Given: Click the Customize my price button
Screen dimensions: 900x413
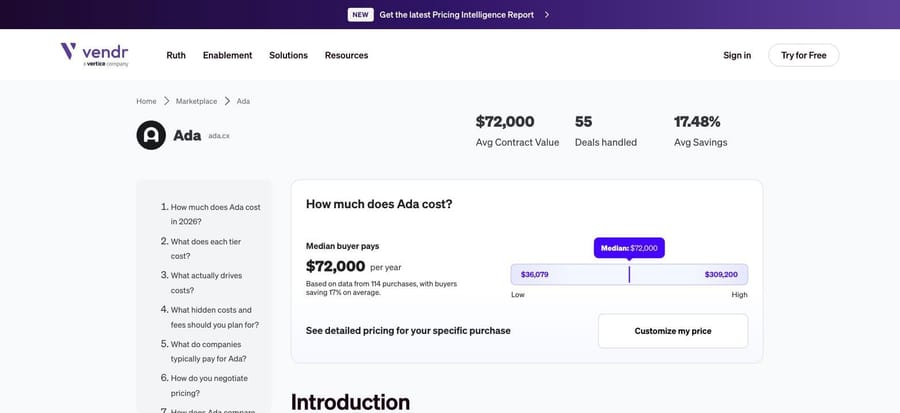Looking at the screenshot, I should pyautogui.click(x=673, y=331).
